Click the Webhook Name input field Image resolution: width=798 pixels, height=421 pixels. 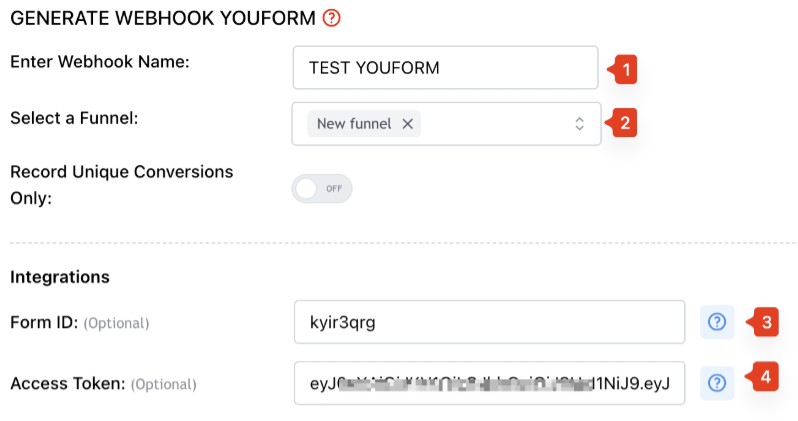[445, 68]
